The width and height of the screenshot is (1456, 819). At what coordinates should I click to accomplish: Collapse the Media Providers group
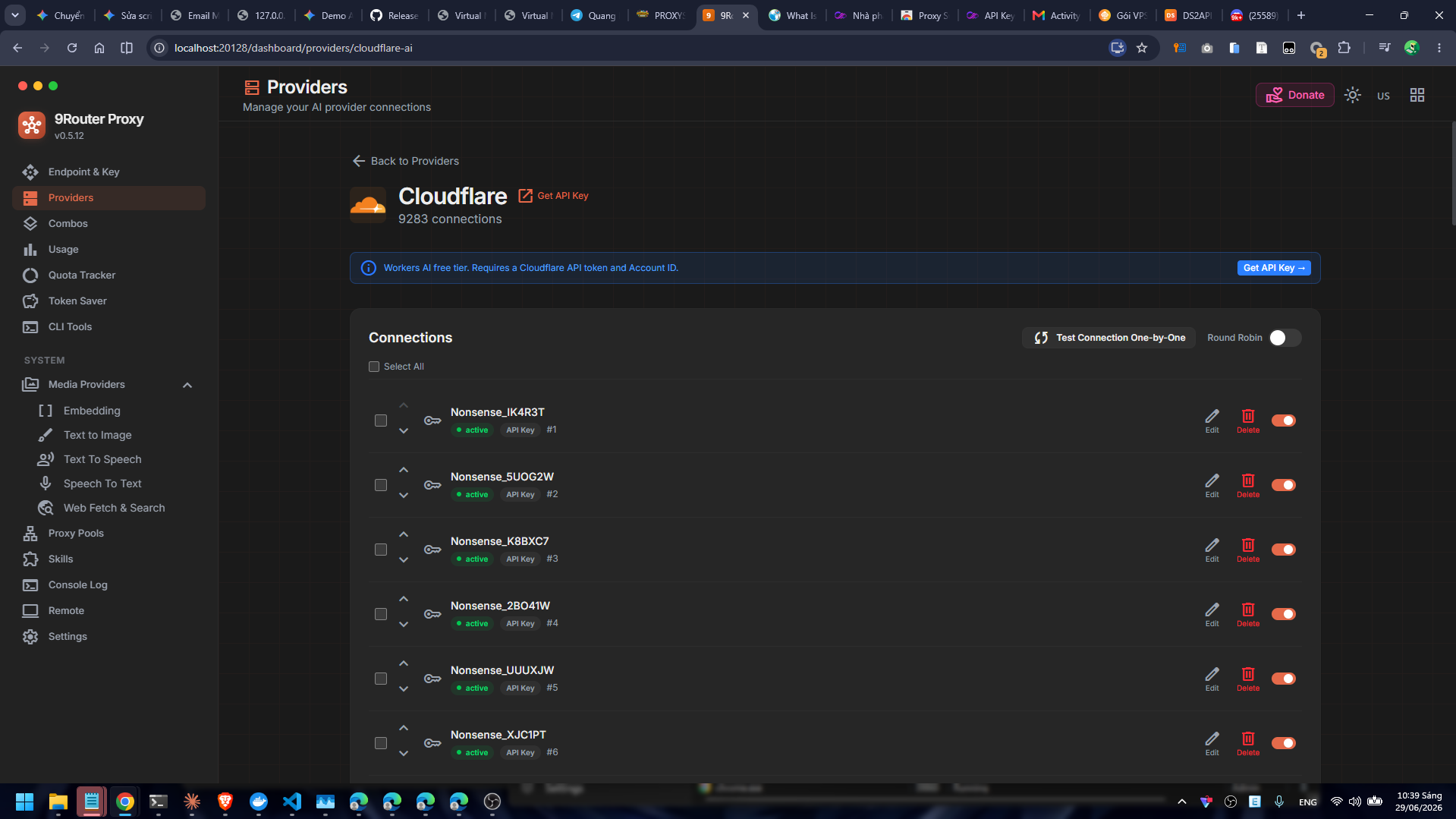point(187,385)
